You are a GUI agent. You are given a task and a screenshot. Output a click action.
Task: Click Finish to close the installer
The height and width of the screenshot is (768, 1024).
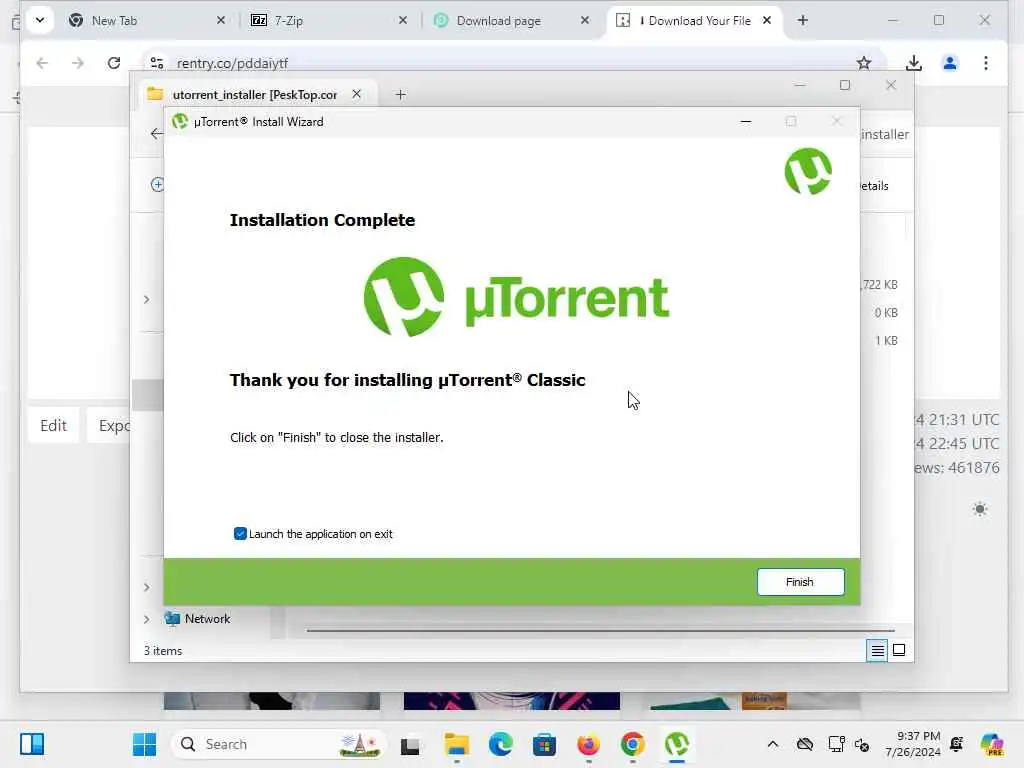[x=800, y=582]
